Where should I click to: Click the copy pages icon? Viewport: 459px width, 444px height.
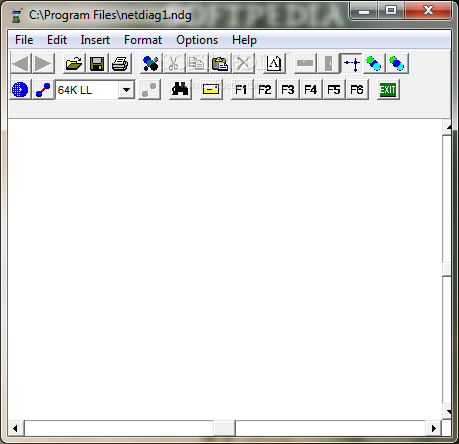tap(197, 63)
